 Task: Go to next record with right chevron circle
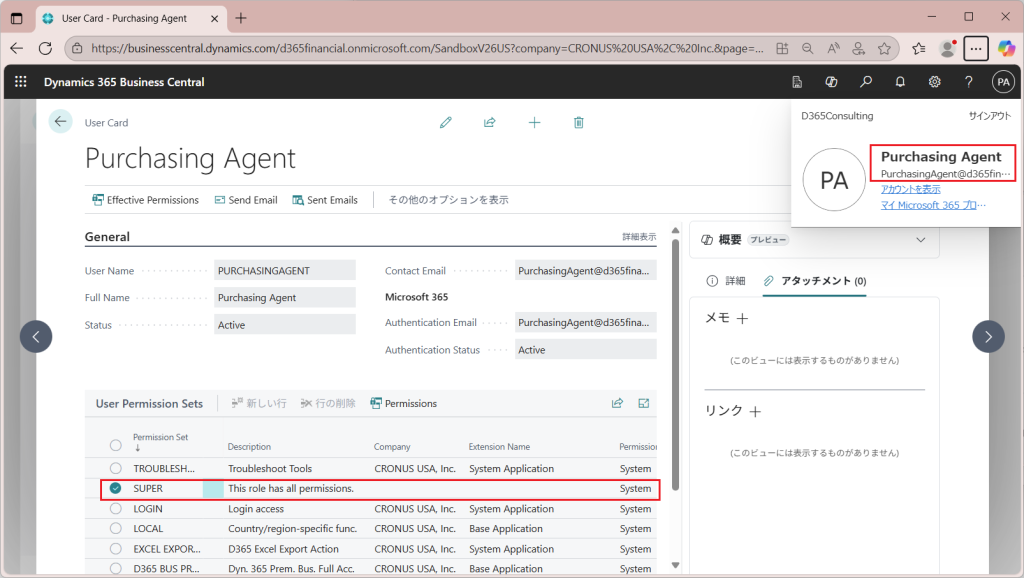(x=988, y=336)
